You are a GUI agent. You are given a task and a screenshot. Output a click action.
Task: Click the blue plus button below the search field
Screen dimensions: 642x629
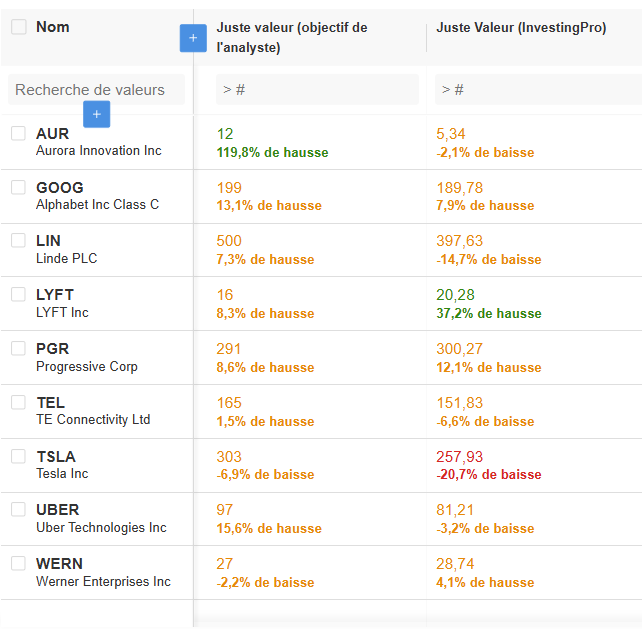[x=97, y=114]
